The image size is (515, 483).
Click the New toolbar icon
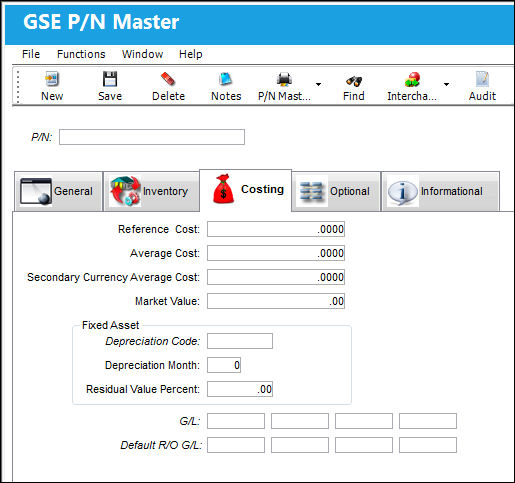click(x=52, y=79)
